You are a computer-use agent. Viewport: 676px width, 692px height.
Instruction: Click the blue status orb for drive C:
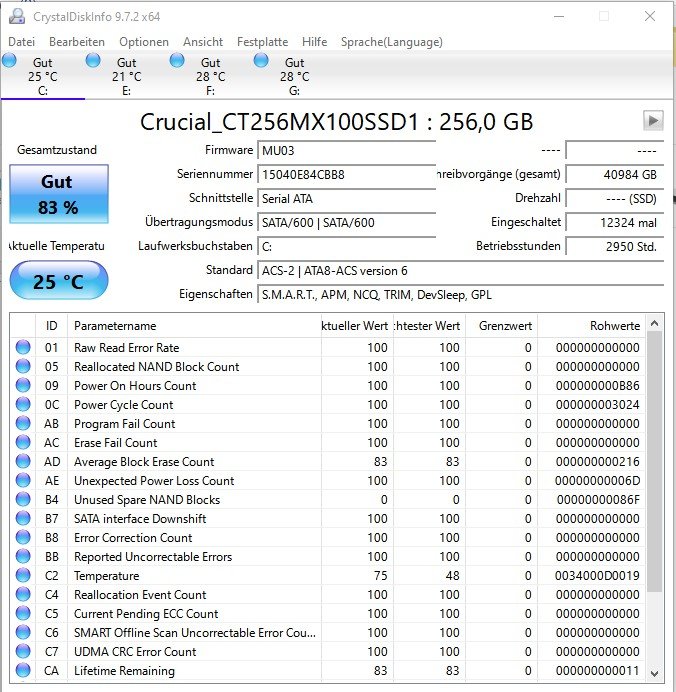tap(9, 60)
